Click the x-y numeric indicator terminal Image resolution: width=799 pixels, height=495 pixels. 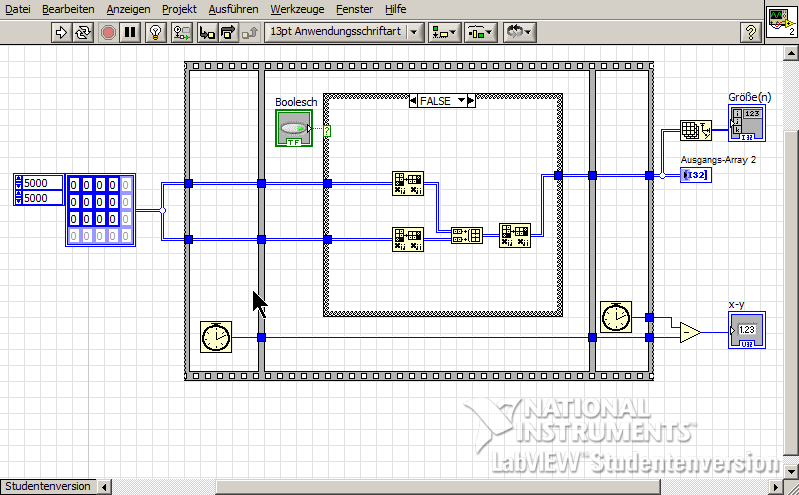tap(748, 330)
